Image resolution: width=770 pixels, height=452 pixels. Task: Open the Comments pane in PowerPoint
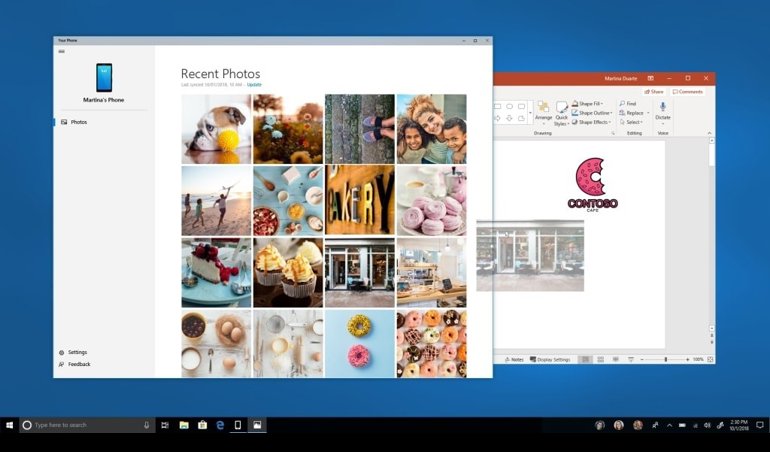(x=687, y=91)
